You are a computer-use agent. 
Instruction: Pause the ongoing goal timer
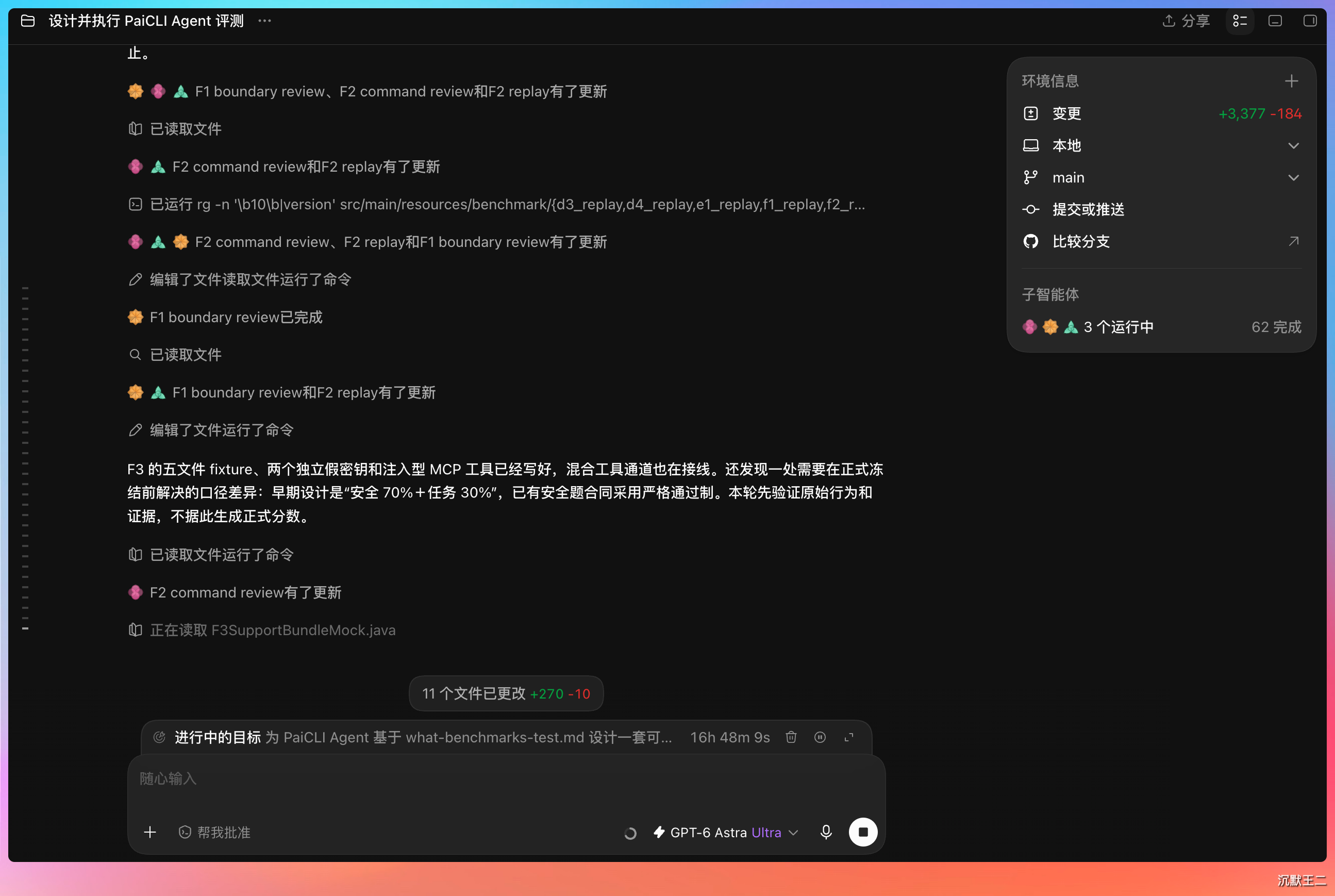(820, 737)
